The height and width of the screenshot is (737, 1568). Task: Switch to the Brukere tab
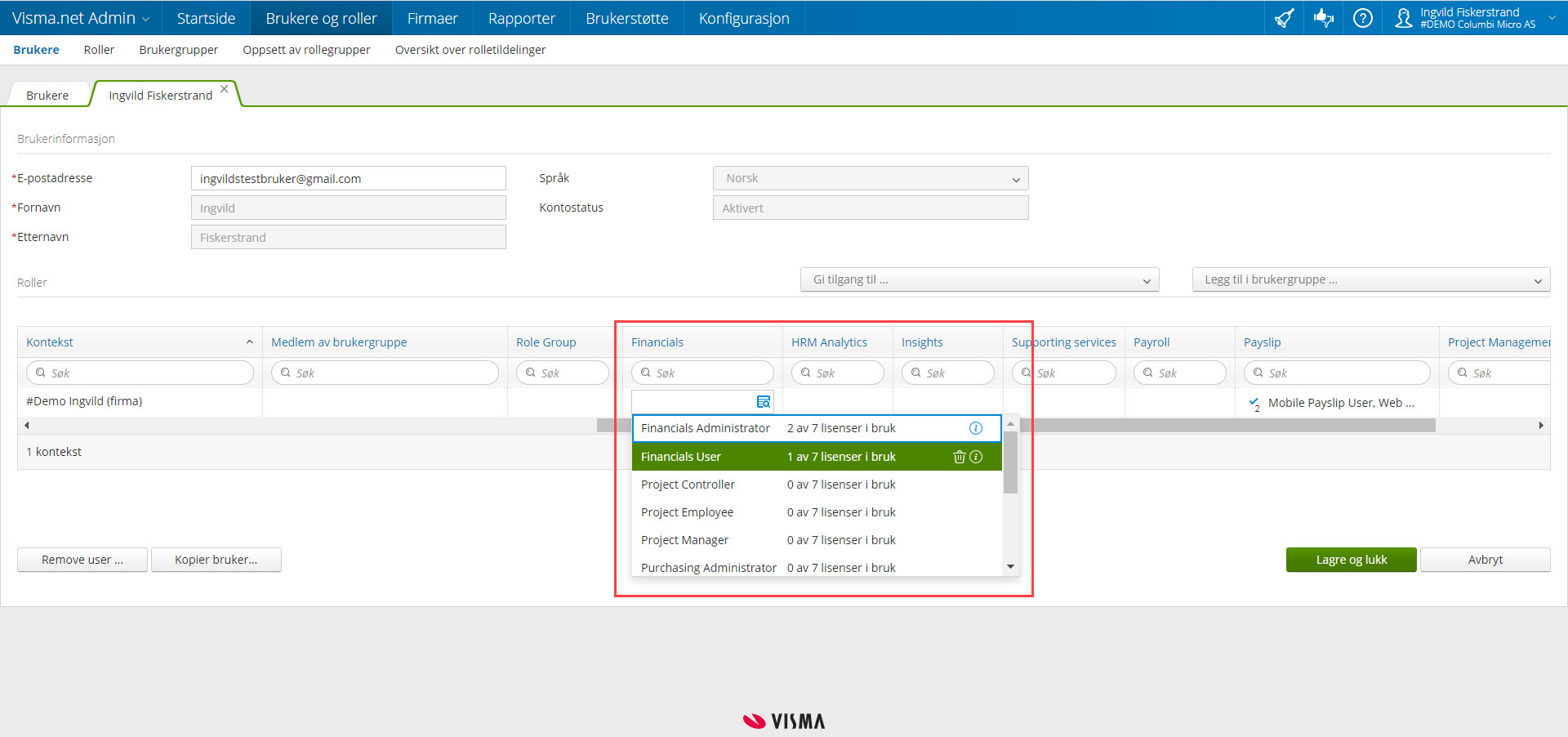point(47,95)
